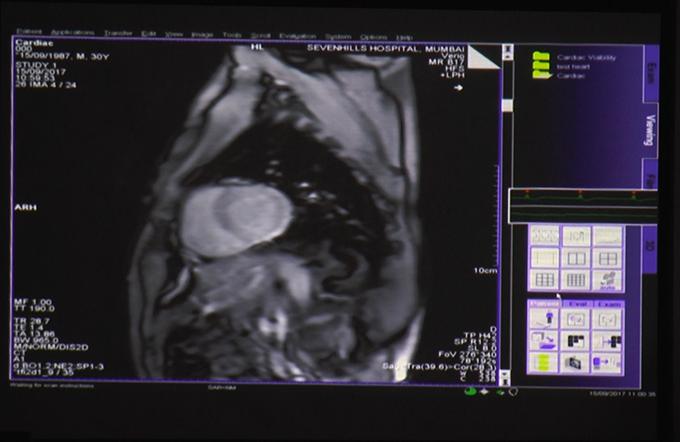The image size is (680, 442).
Task: Switch to the Viewing task card tab
Action: tap(649, 130)
